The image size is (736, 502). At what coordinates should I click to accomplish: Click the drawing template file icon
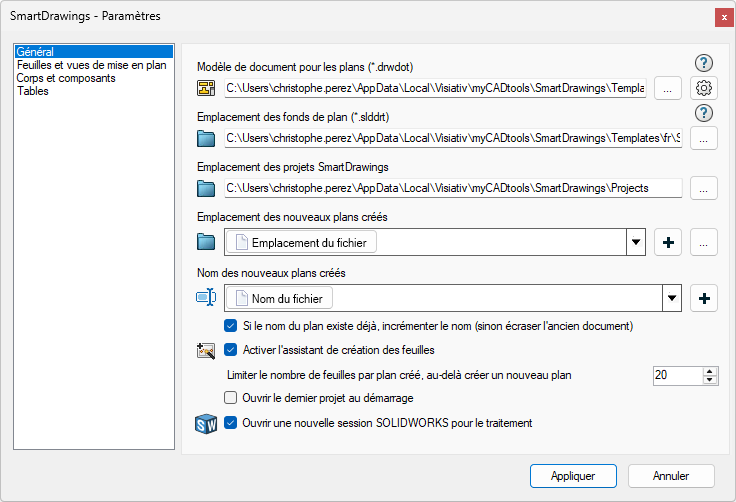point(206,88)
